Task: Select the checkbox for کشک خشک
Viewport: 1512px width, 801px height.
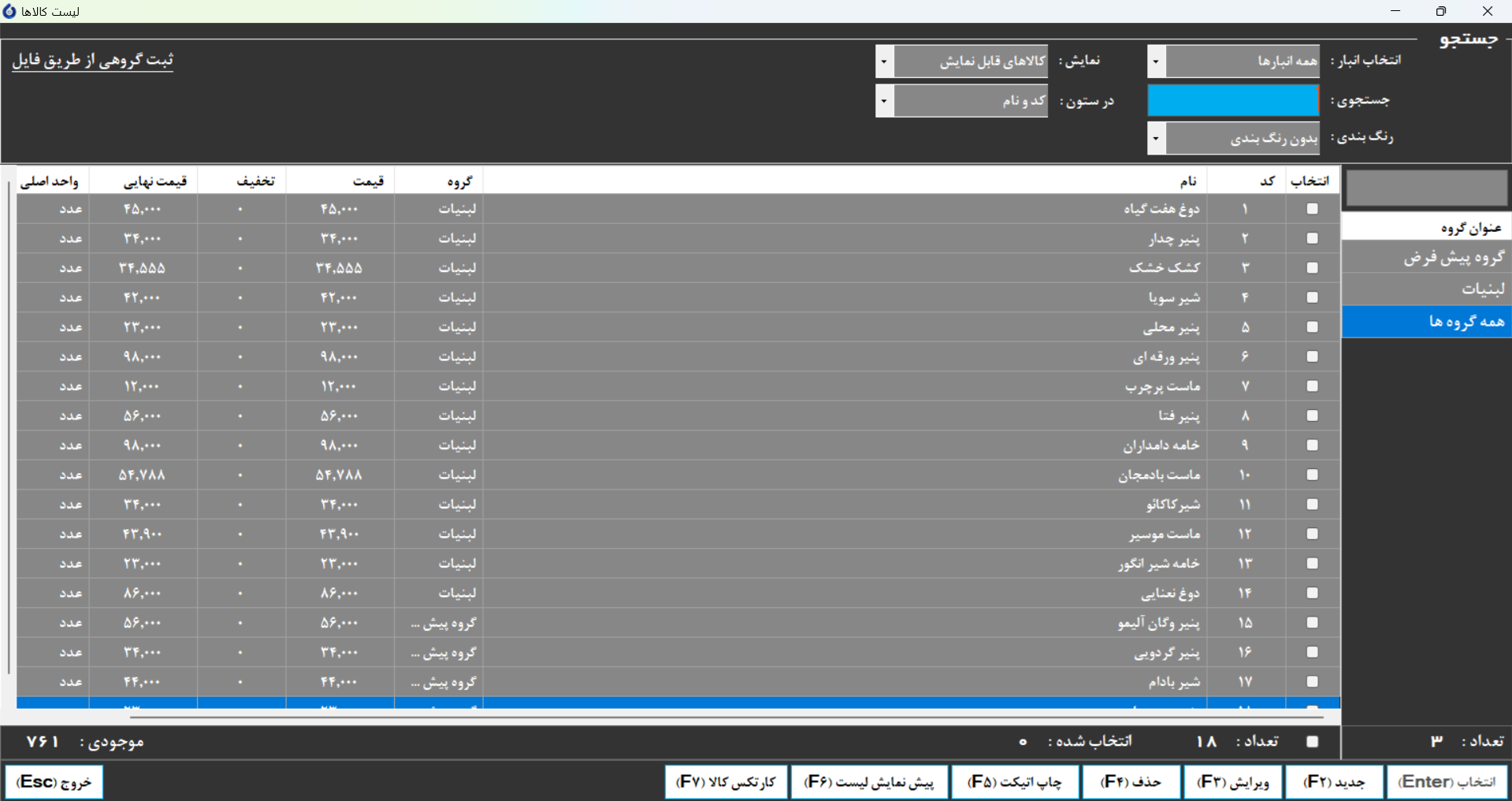Action: pos(1312,268)
